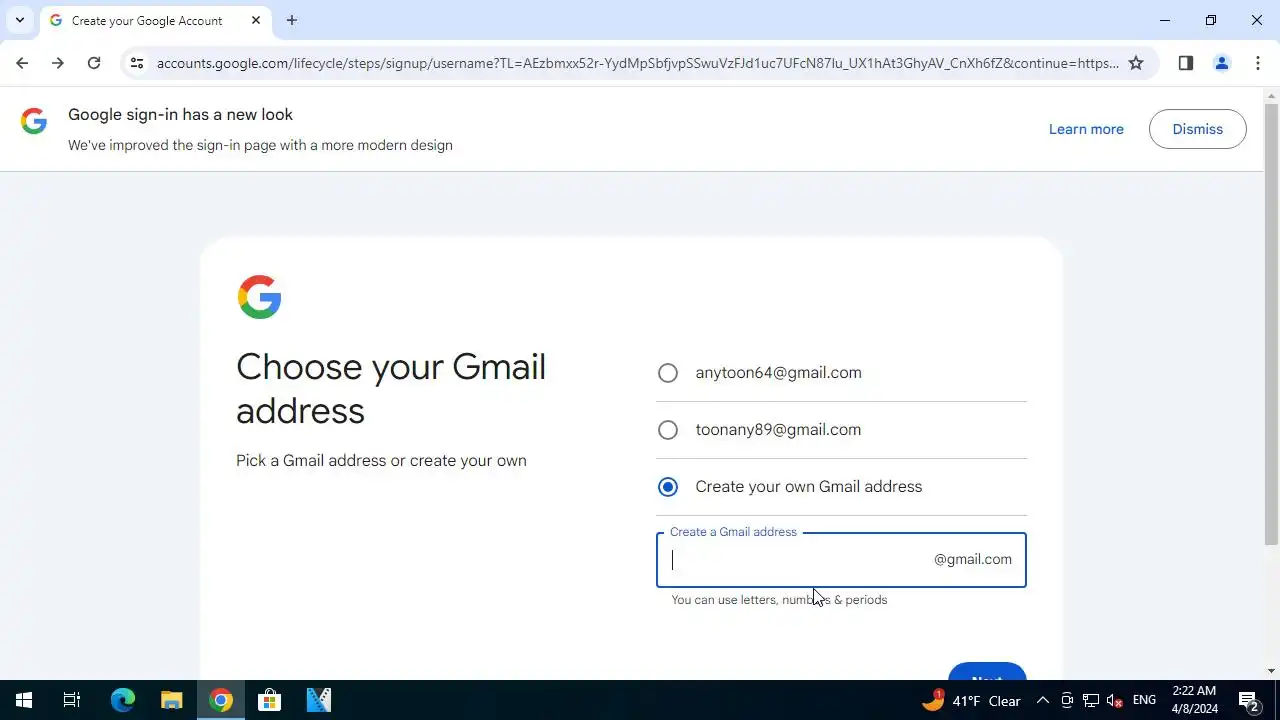The width and height of the screenshot is (1280, 720).
Task: Click the Choose your Gmail address heading
Action: [x=391, y=389]
